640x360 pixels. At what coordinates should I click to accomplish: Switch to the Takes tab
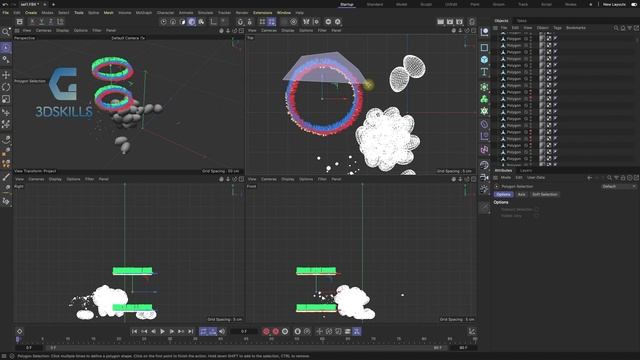coord(522,20)
